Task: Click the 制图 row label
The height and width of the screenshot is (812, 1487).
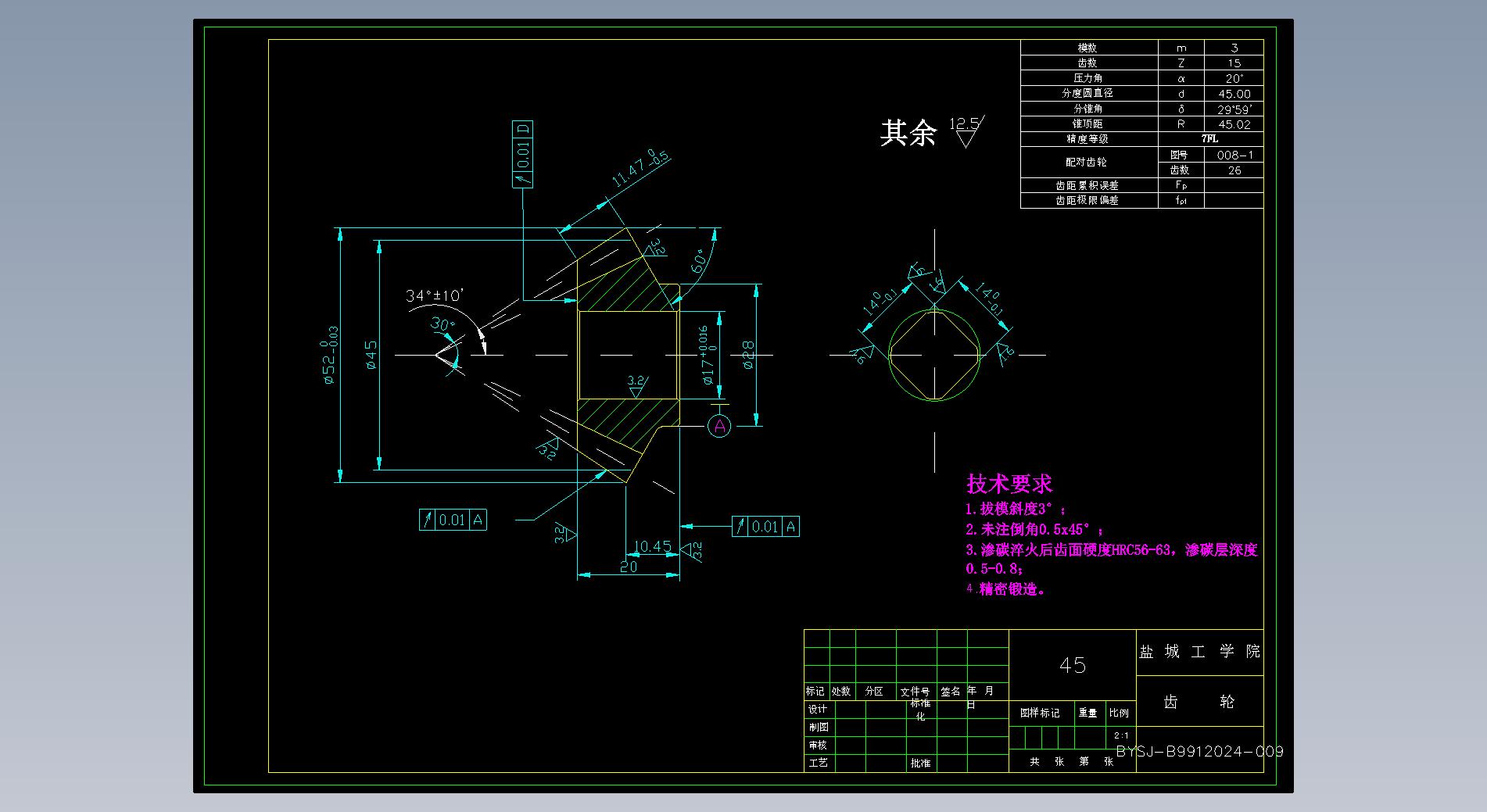Action: click(x=818, y=727)
